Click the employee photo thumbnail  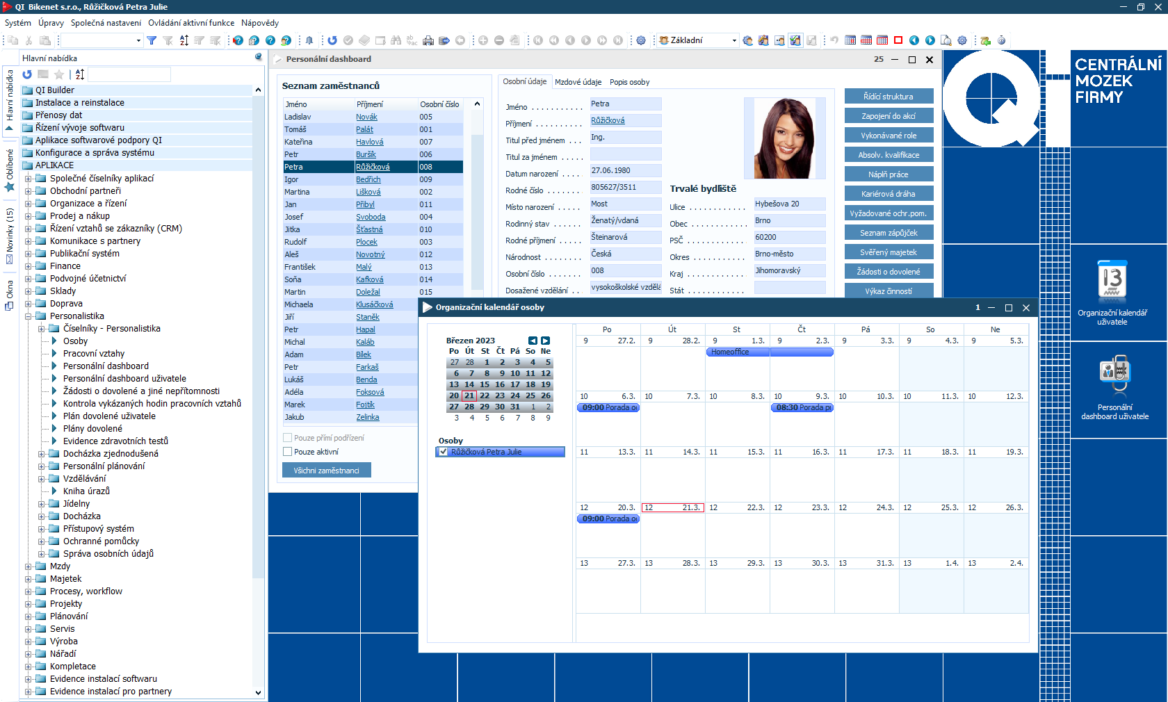click(783, 138)
